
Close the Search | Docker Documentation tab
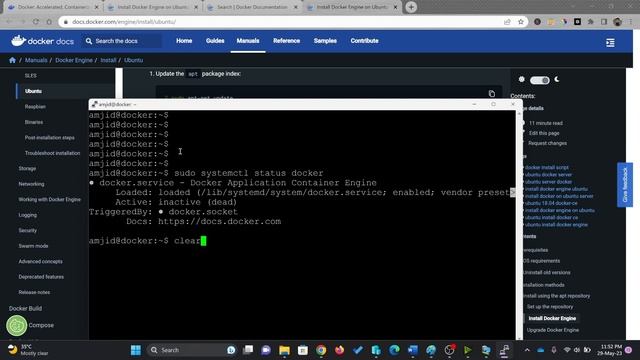tap(296, 7)
